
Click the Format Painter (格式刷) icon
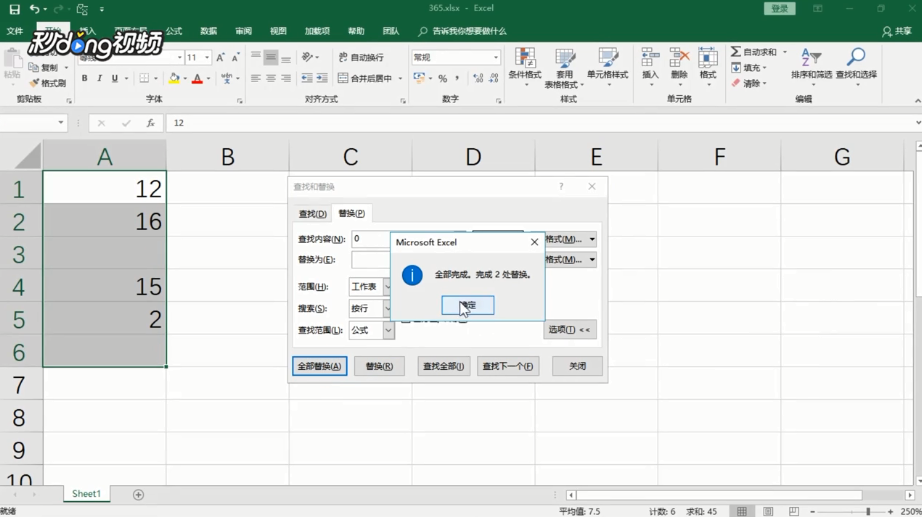35,83
